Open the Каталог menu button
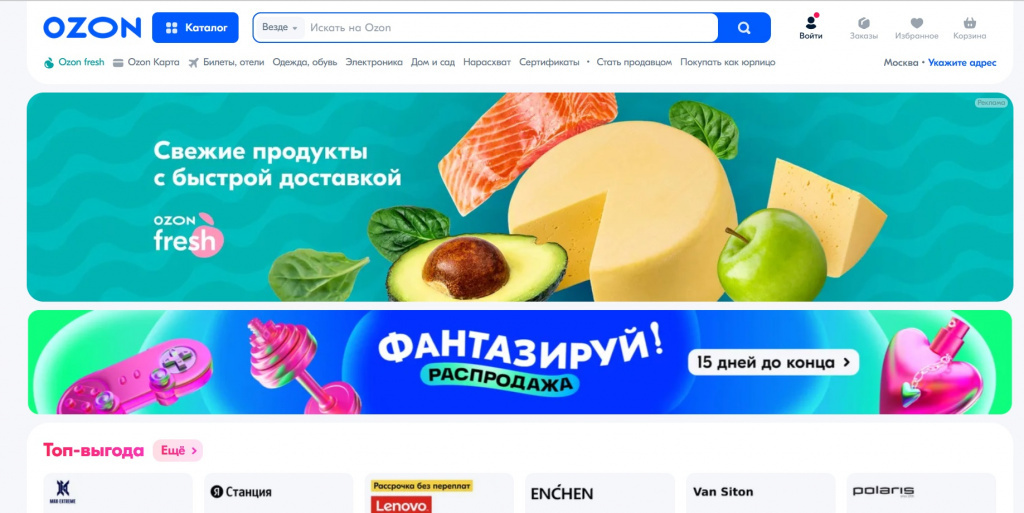Viewport: 1024px width, 513px height. (195, 27)
